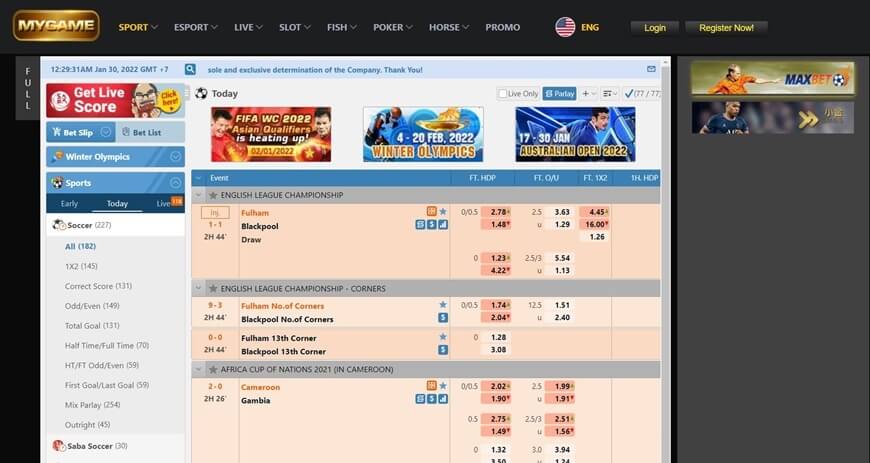Open the Australian Open 2022 banner
The width and height of the screenshot is (870, 463).
(x=575, y=134)
